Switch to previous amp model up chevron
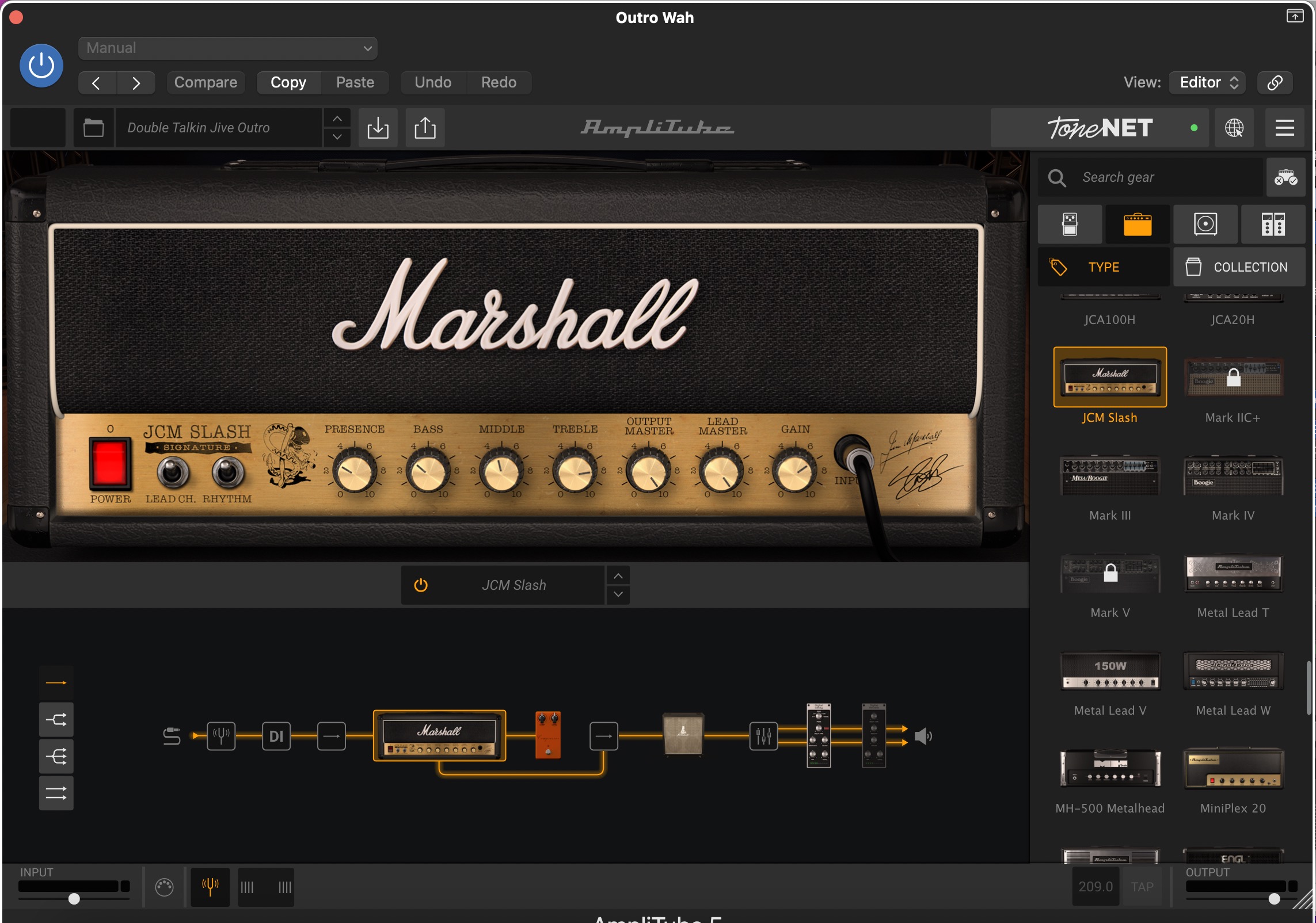 [x=618, y=576]
